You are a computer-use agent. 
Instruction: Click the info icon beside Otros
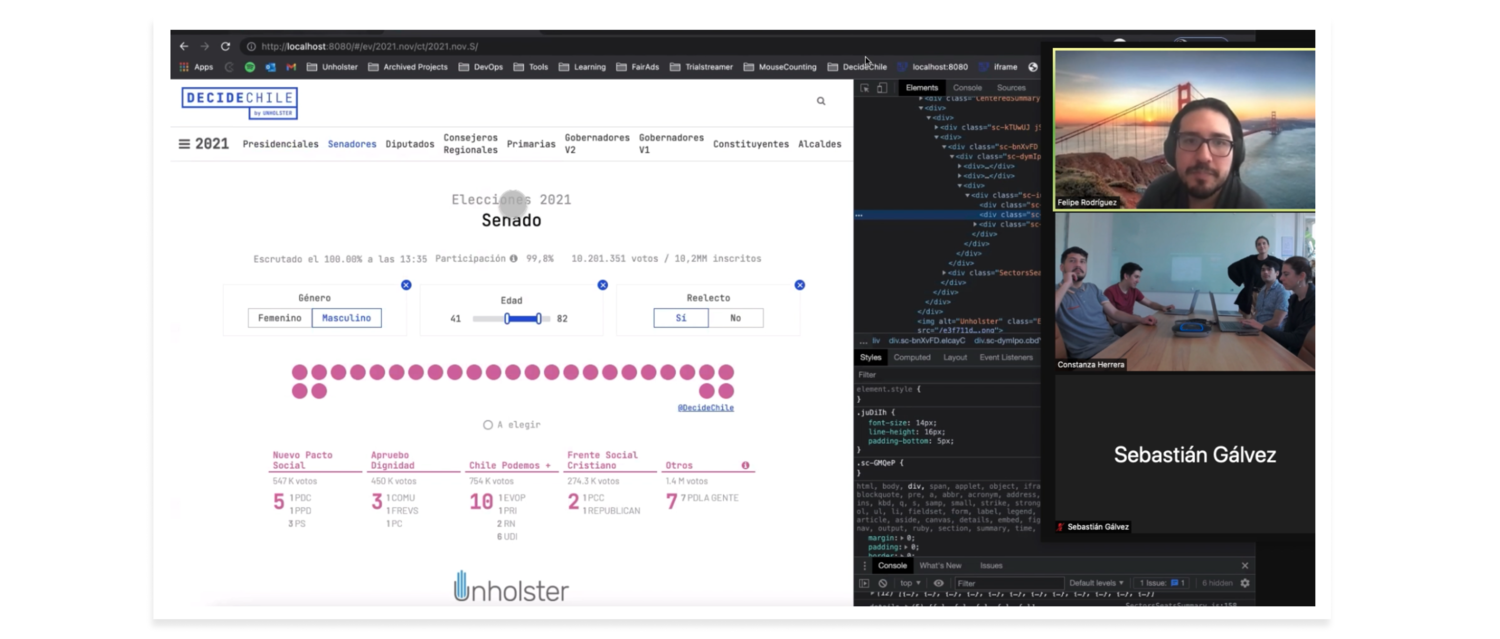(x=745, y=466)
